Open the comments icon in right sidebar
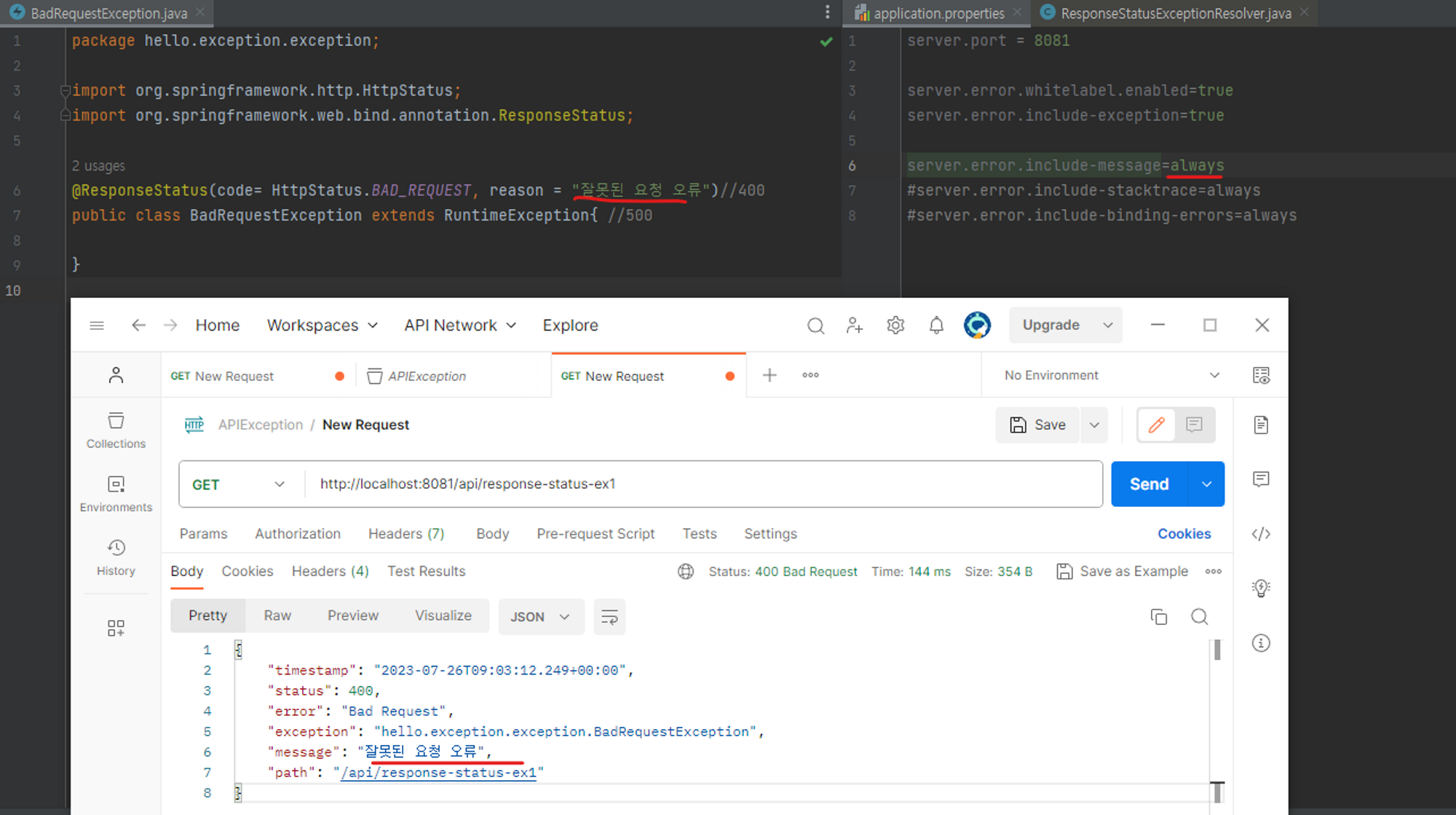This screenshot has width=1456, height=815. tap(1261, 479)
